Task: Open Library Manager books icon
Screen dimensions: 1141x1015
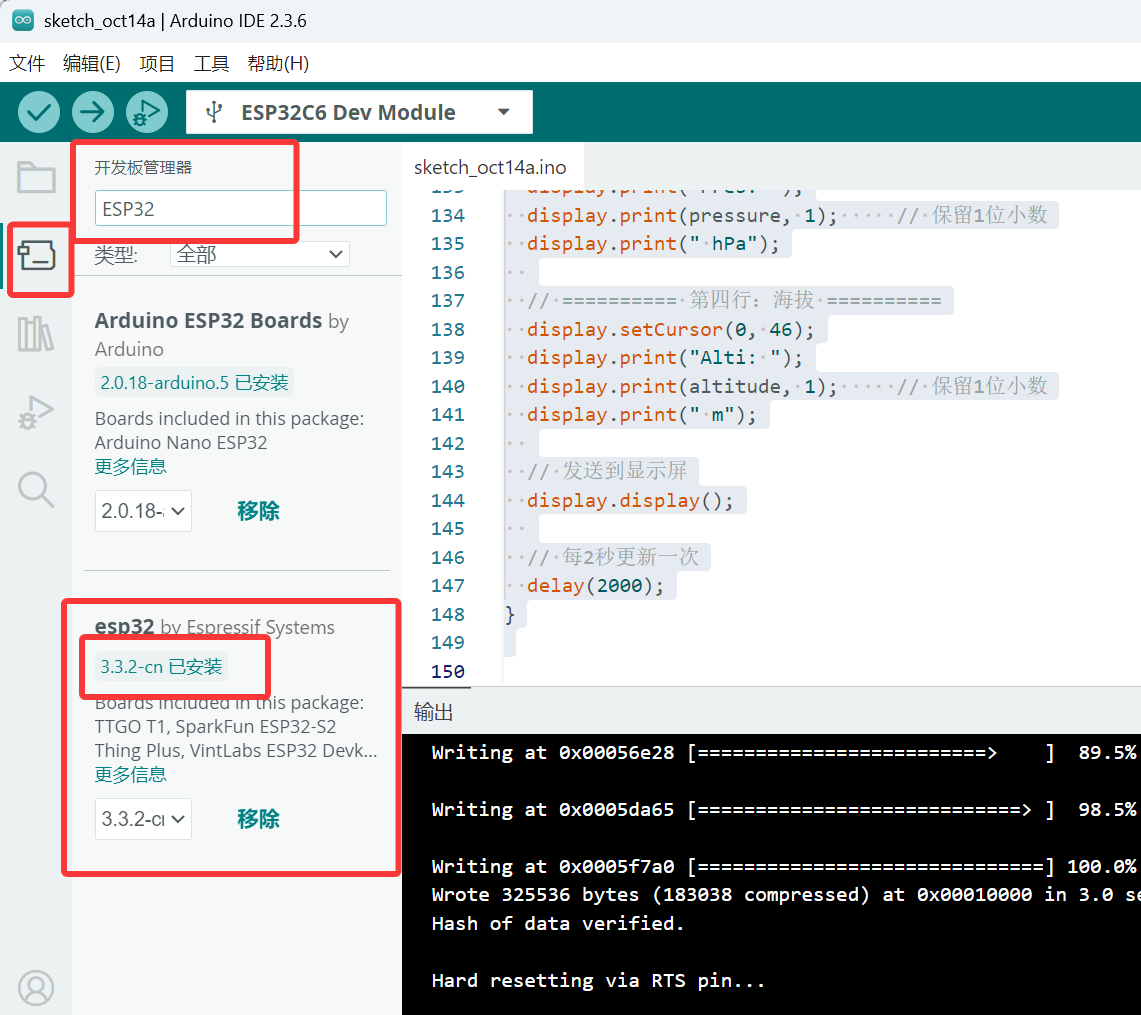Action: 36,334
